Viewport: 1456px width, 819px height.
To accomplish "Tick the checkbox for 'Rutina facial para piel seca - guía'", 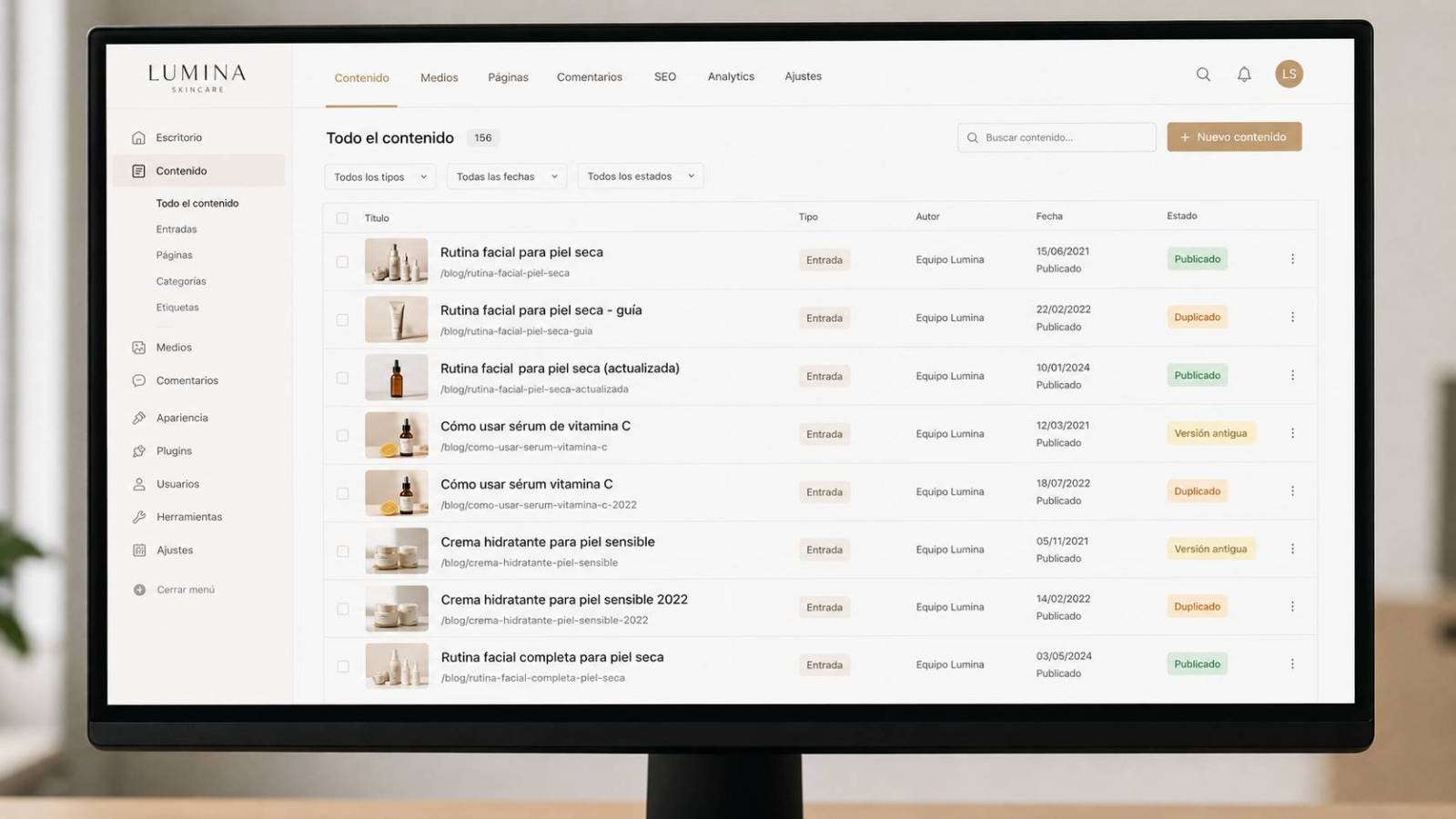I will click(342, 320).
